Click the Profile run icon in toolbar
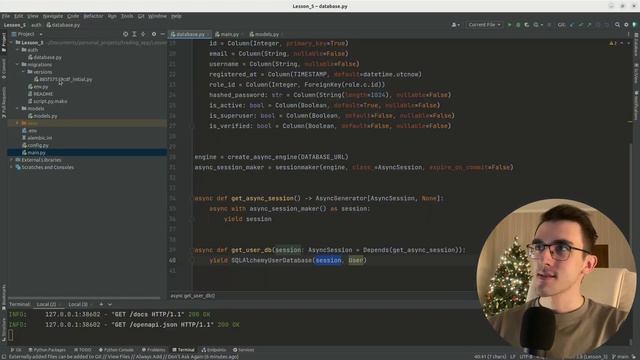 [537, 25]
